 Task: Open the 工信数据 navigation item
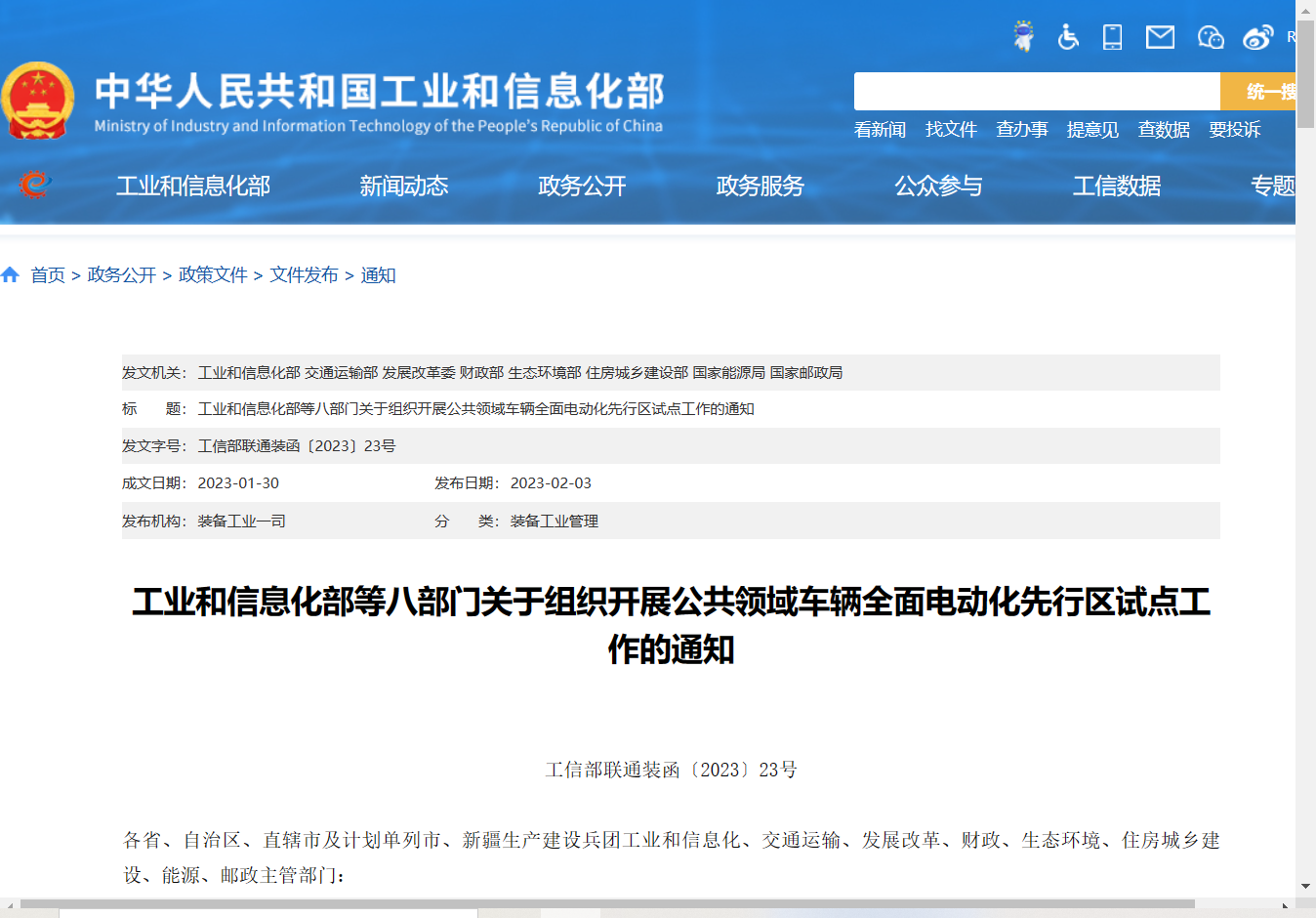pyautogui.click(x=1116, y=186)
